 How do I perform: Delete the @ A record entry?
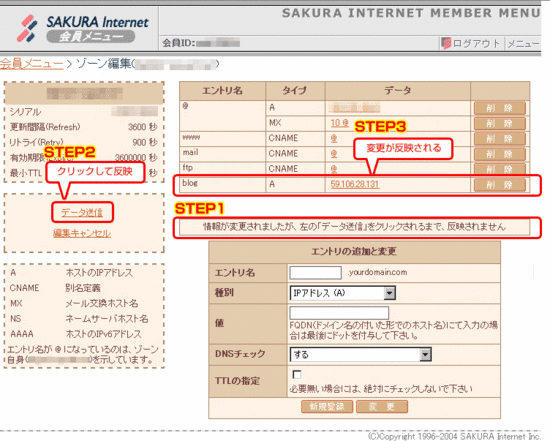pos(499,108)
